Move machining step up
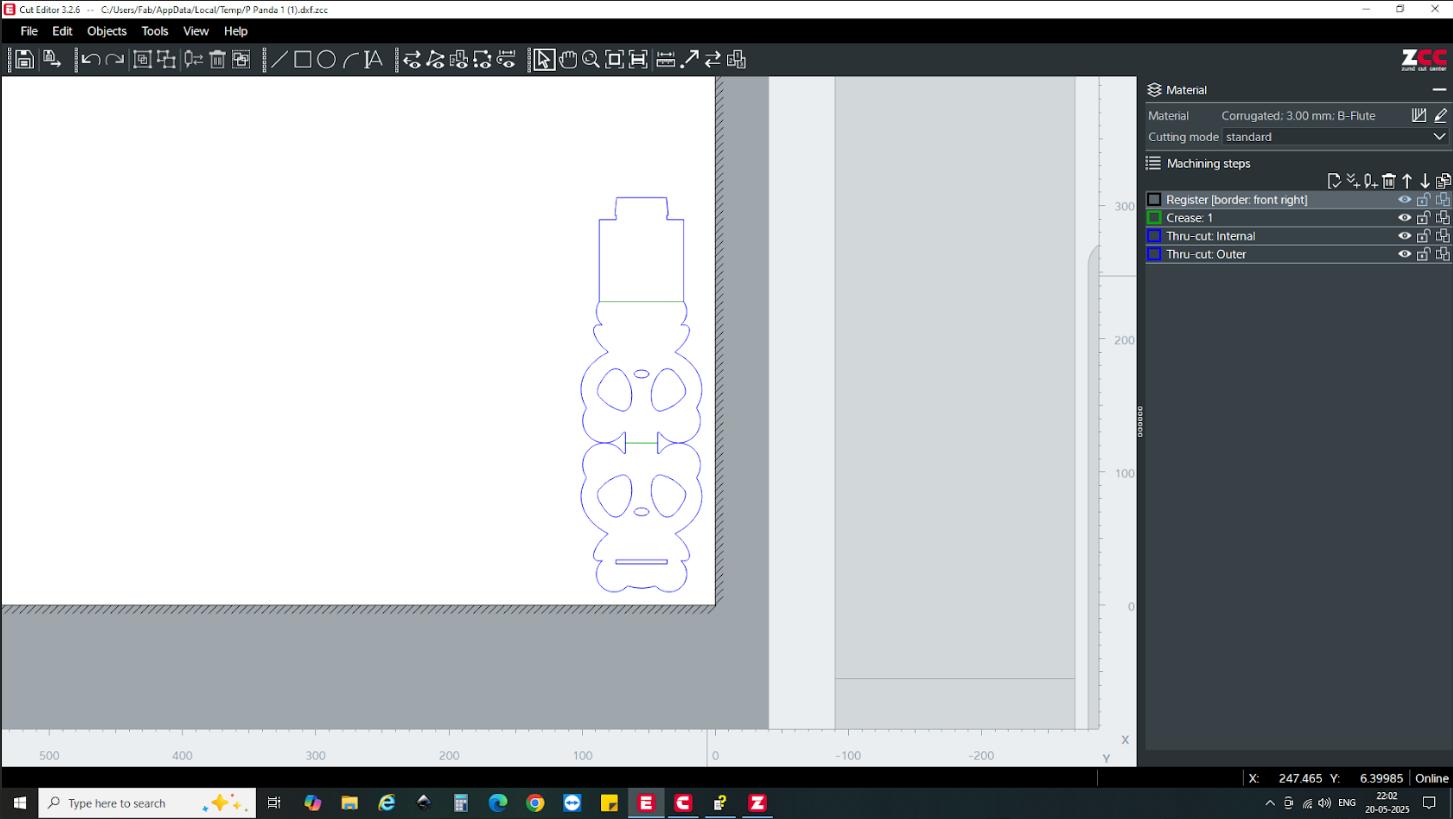Viewport: 1453px width, 819px height. click(x=1407, y=181)
